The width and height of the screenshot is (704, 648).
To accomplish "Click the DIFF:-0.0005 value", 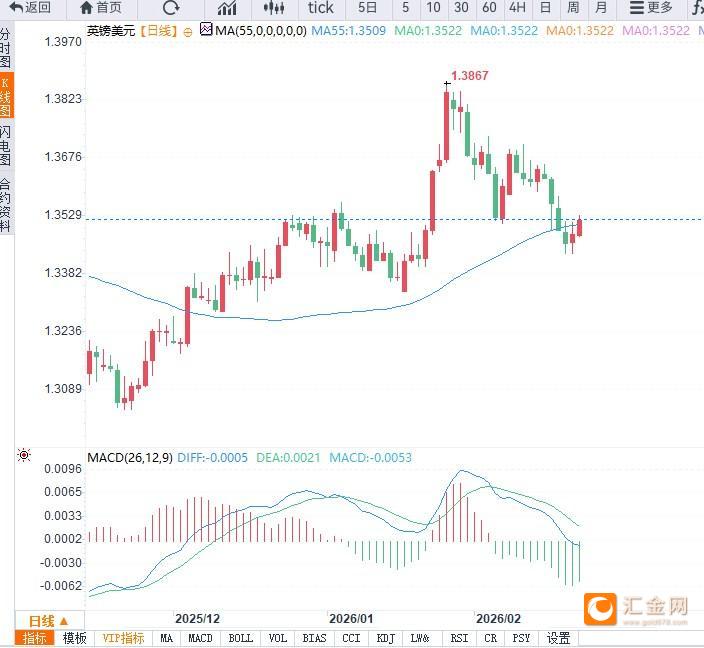I will 212,458.
